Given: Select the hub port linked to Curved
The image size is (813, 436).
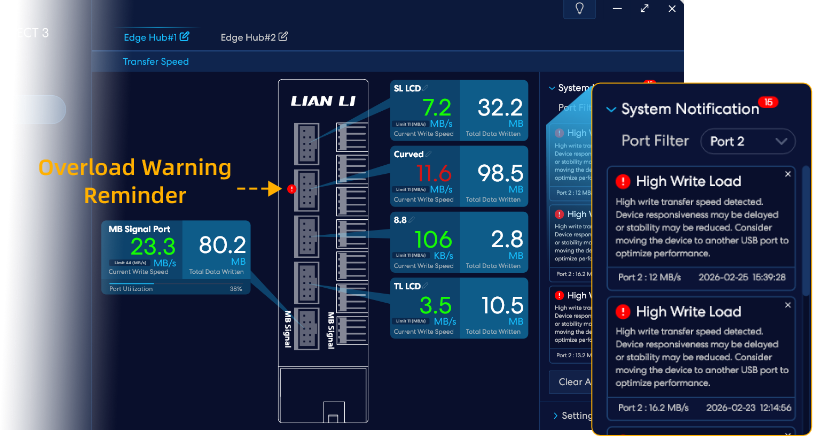Looking at the screenshot, I should [306, 190].
